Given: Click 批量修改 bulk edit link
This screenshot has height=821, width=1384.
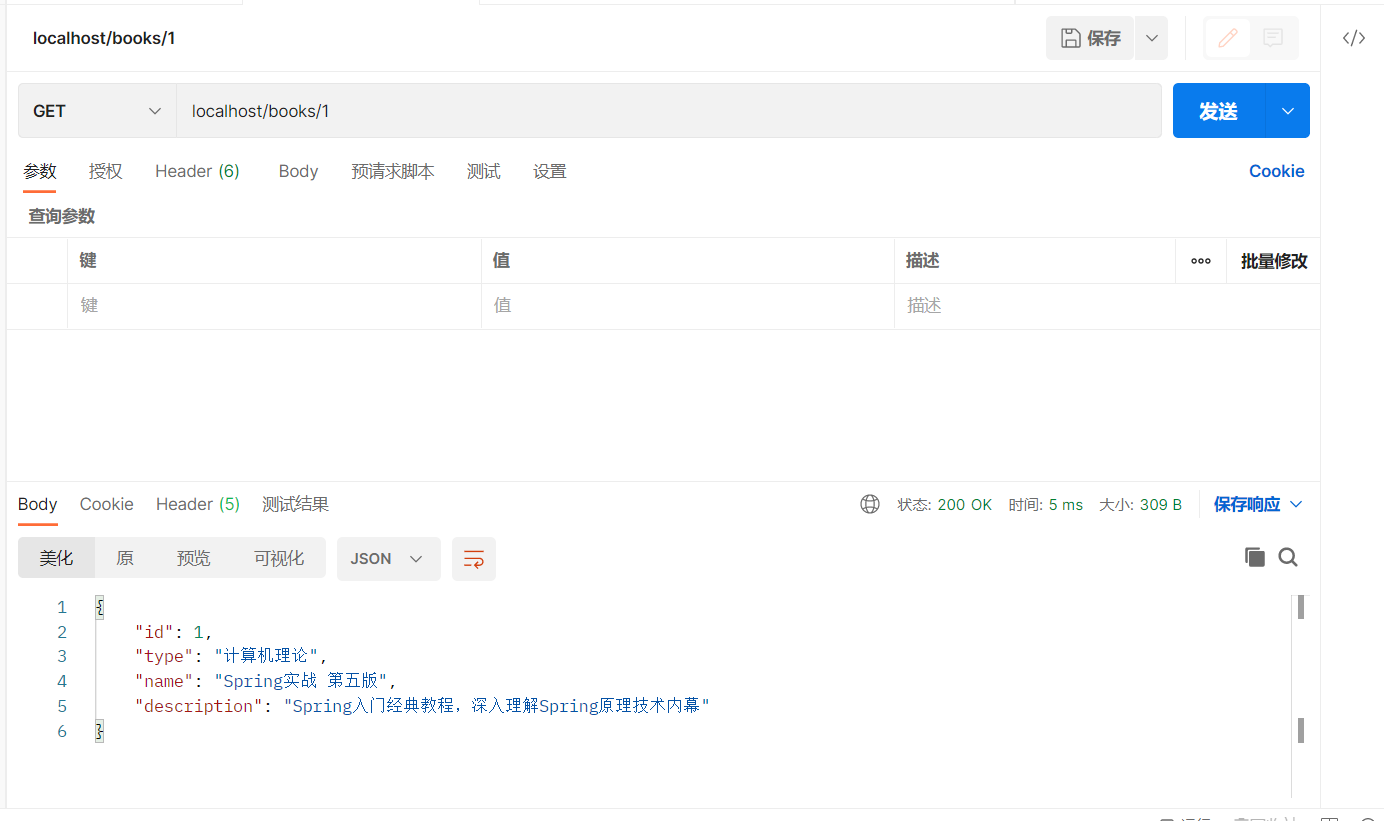Looking at the screenshot, I should [x=1274, y=261].
